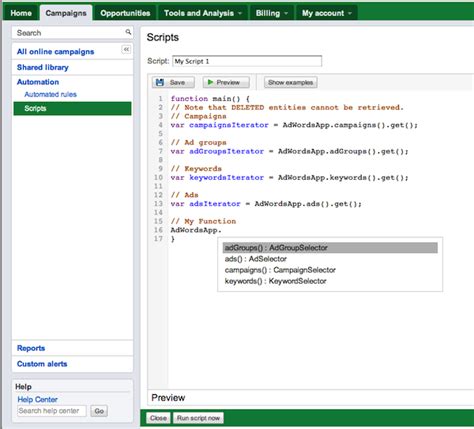
Task: Open the Tools and Analysis tab
Action: point(203,13)
